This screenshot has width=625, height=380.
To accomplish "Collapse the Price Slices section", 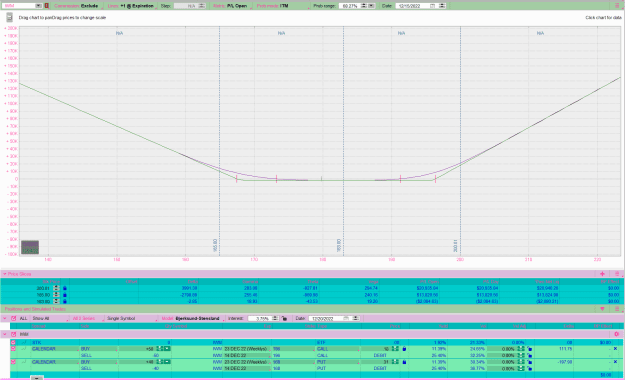I will coord(4,274).
